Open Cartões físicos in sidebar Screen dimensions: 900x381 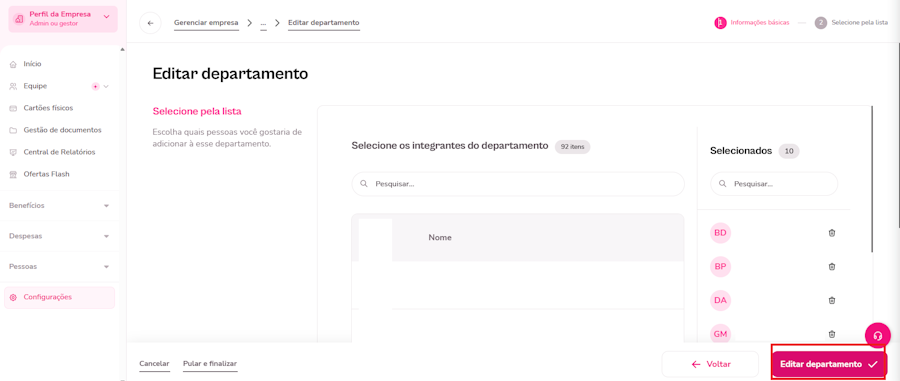48,108
